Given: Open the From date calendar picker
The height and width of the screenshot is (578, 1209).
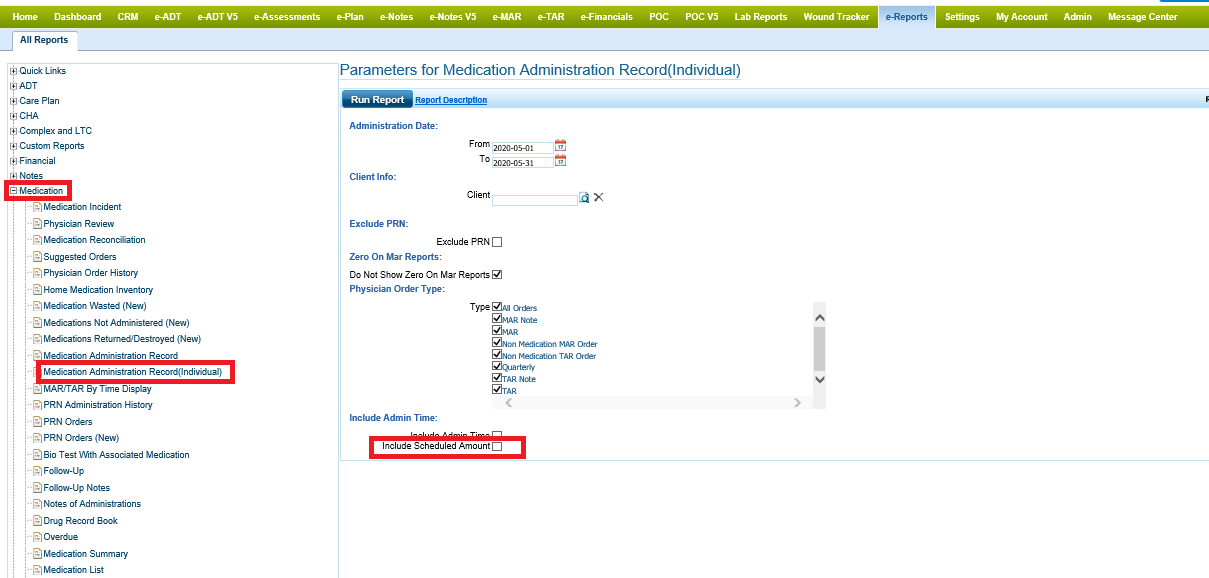Looking at the screenshot, I should pyautogui.click(x=560, y=146).
